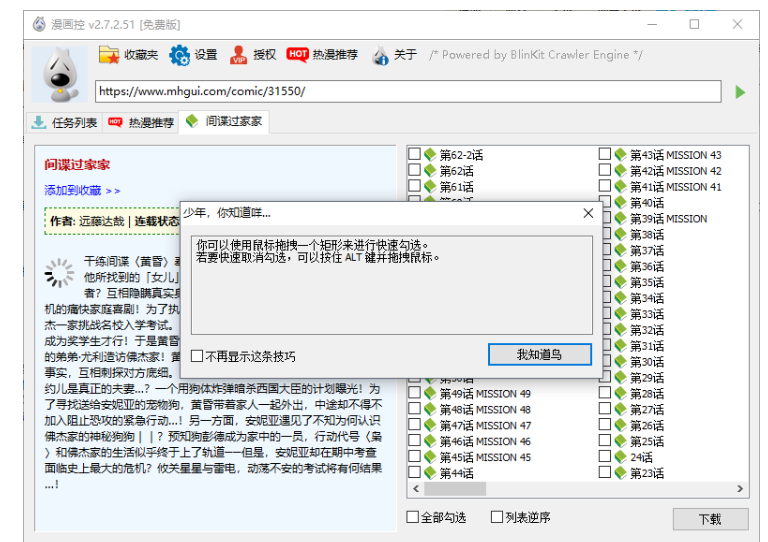Viewport: 768px width, 542px height.
Task: Click the comic URL address field
Action: (x=408, y=91)
